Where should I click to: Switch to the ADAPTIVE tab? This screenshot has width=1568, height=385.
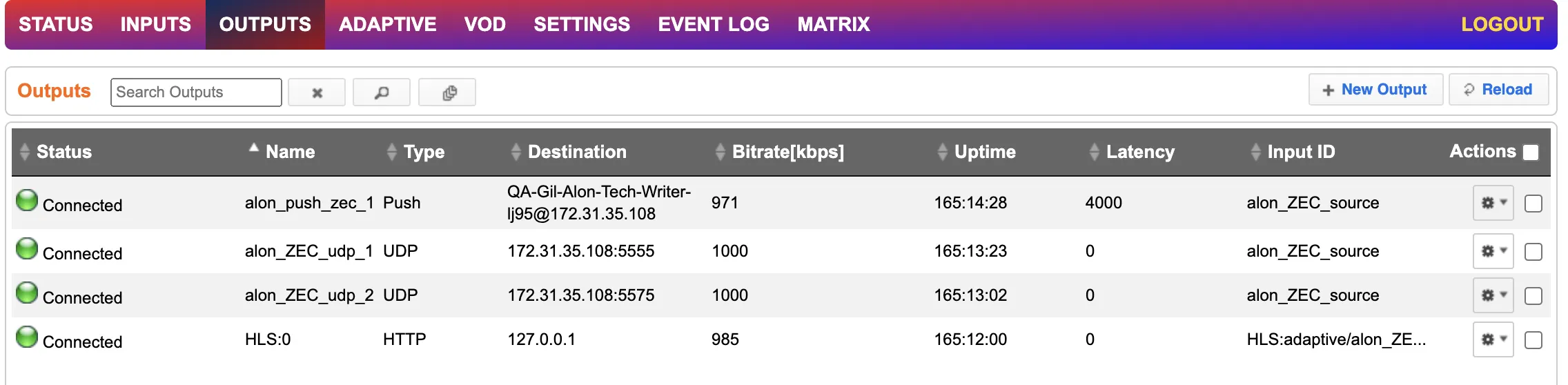(388, 25)
